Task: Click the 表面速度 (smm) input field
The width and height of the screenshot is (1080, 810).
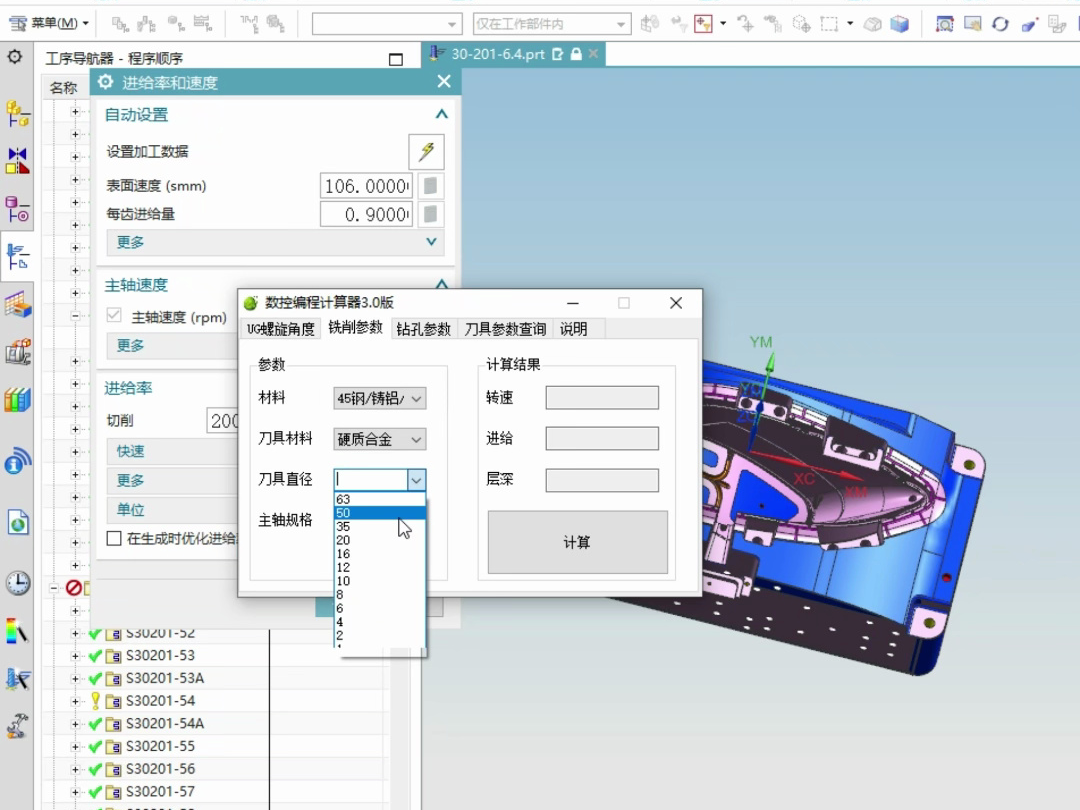Action: coord(366,186)
